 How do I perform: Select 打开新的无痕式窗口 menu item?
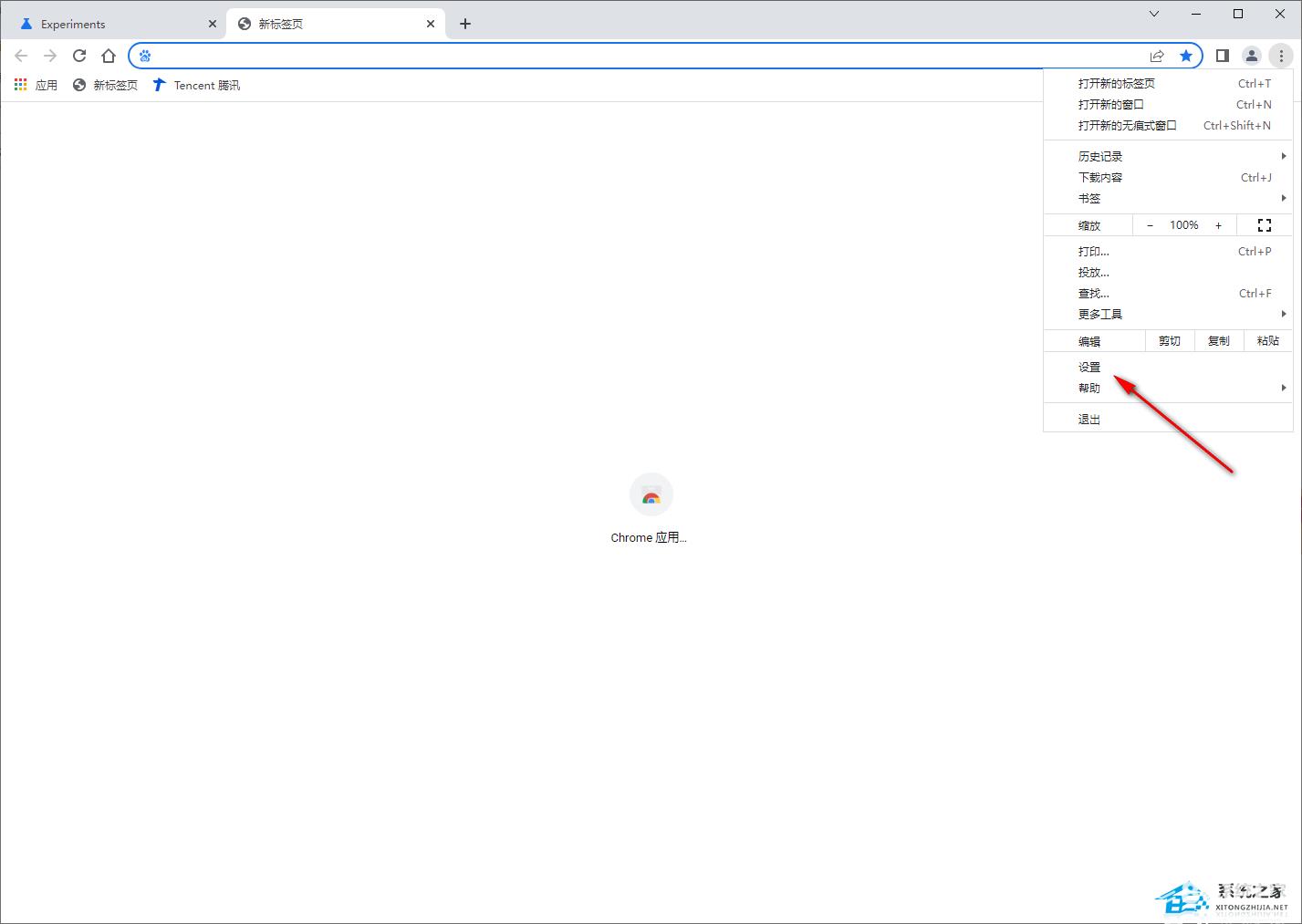[x=1168, y=125]
